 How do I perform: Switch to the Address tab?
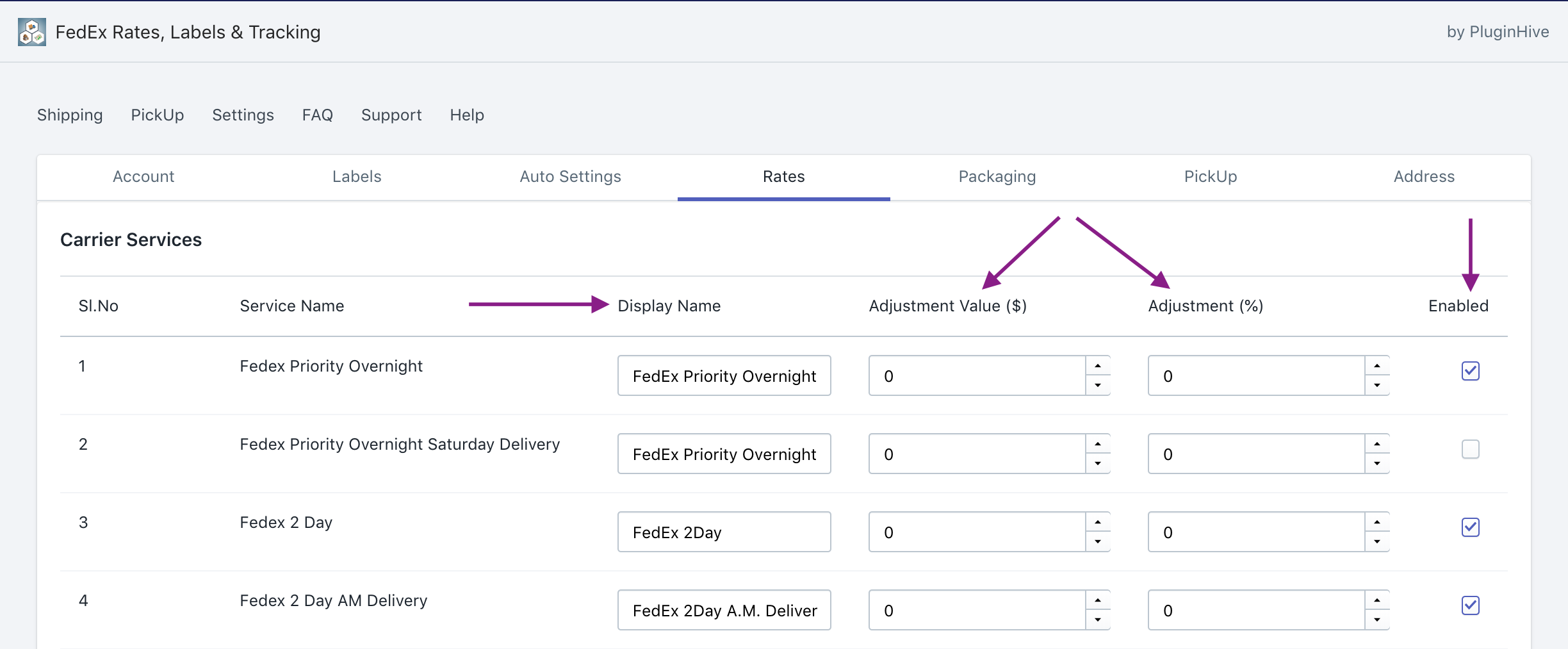point(1425,177)
